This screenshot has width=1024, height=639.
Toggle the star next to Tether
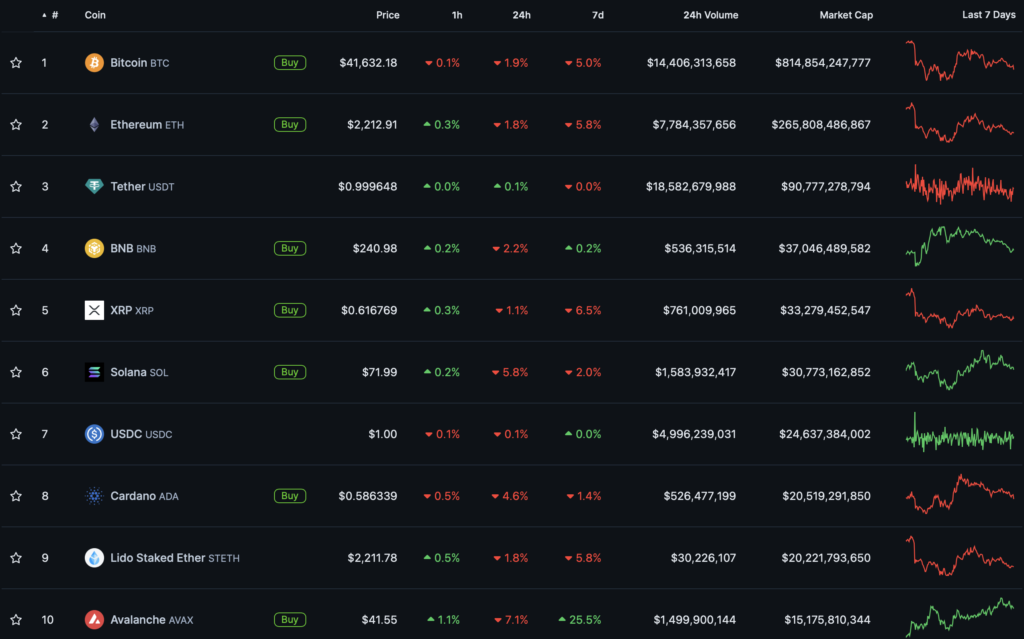point(16,187)
